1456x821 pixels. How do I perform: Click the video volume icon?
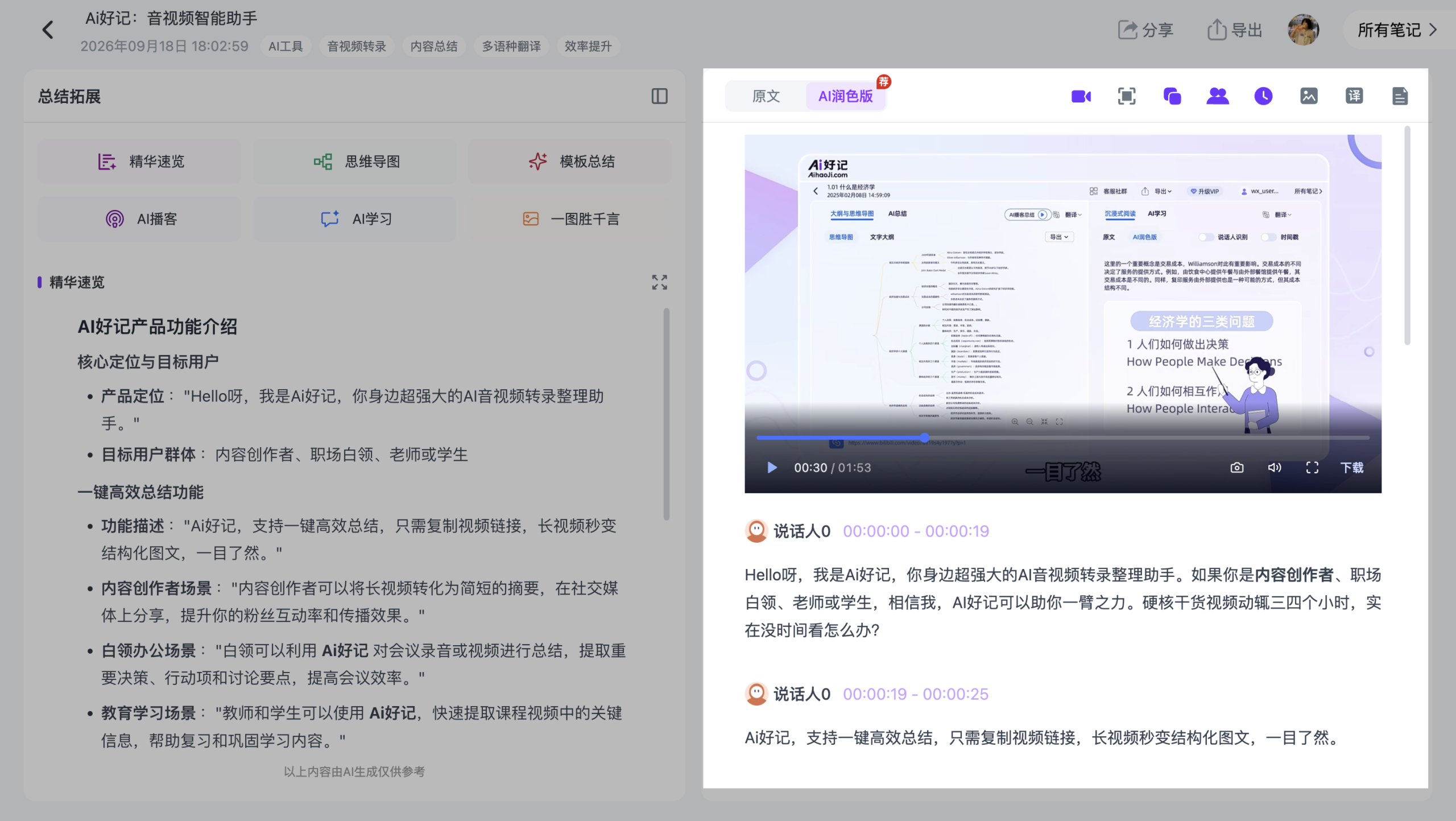click(1274, 468)
